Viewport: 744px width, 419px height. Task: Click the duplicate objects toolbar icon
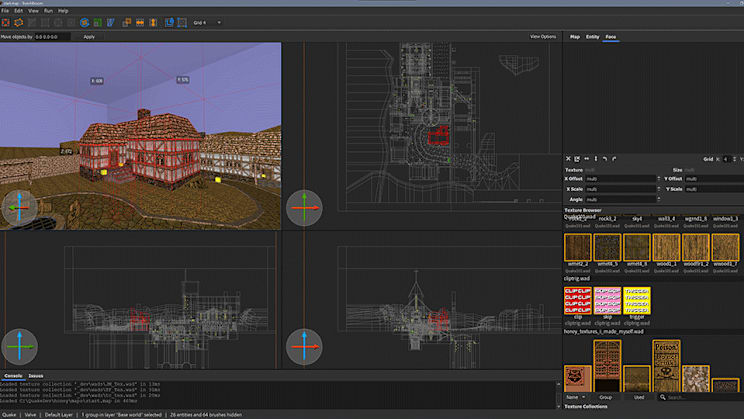pyautogui.click(x=127, y=22)
